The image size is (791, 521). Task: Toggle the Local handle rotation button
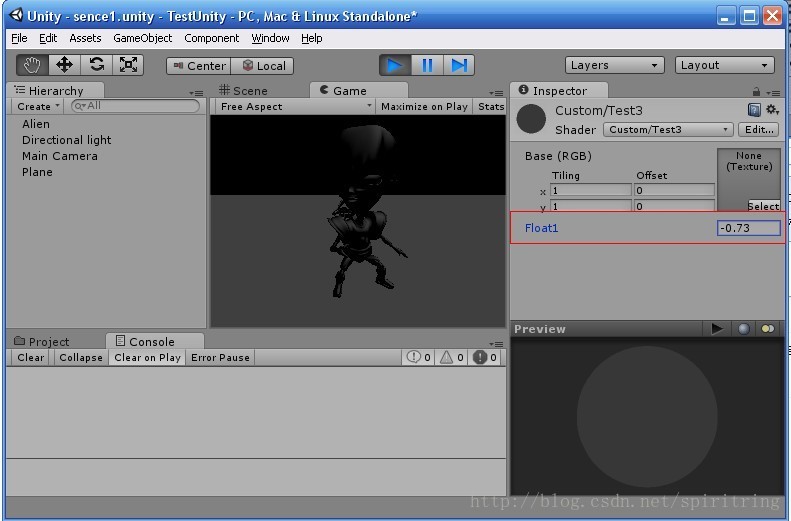262,66
